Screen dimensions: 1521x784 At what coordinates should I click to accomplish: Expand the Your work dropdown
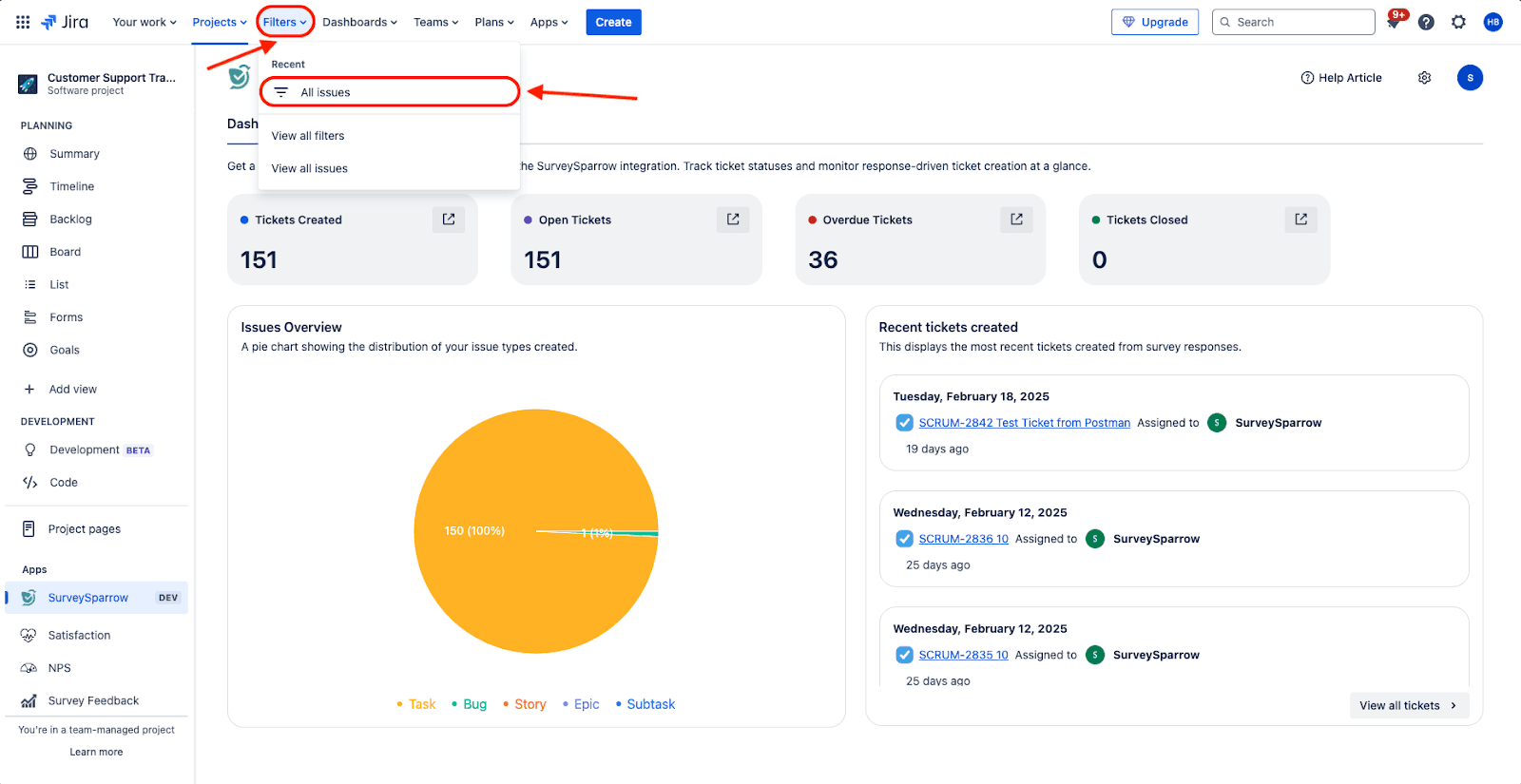point(144,22)
